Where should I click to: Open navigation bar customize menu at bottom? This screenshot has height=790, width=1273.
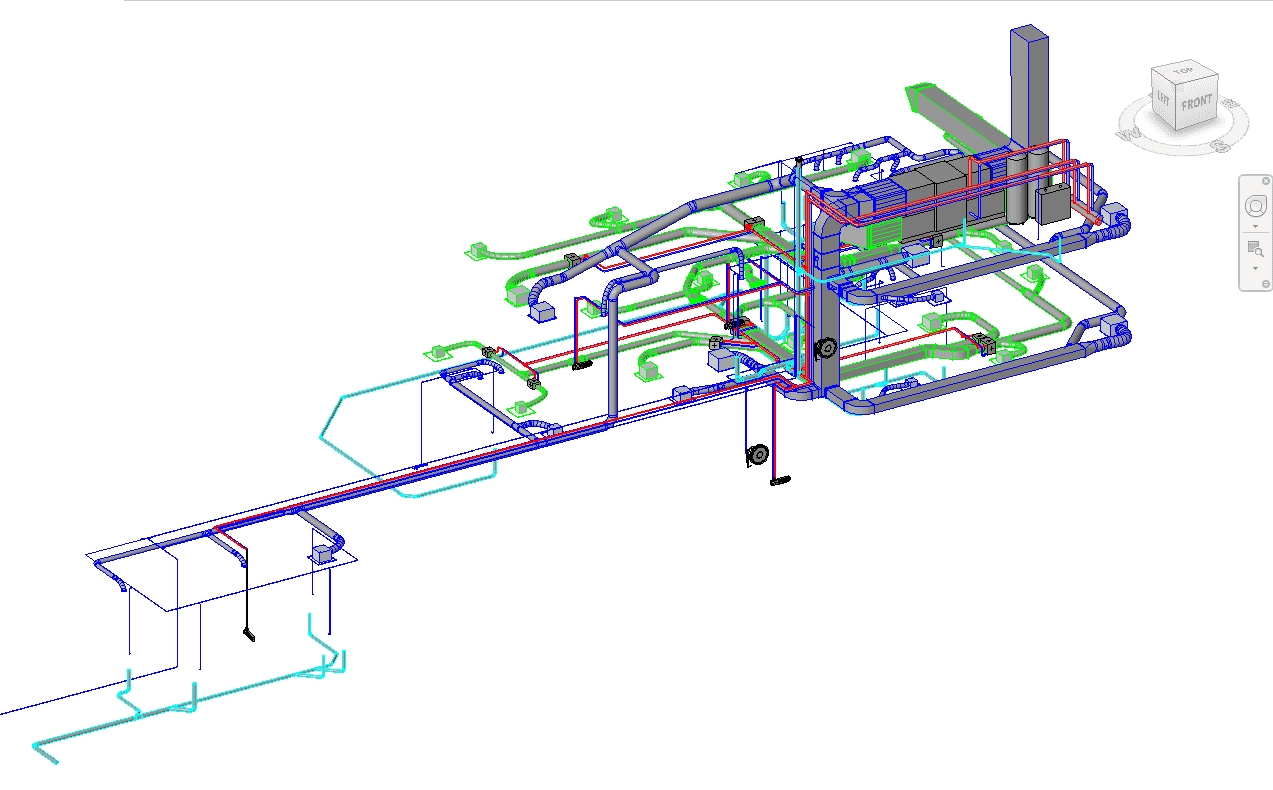click(x=1266, y=284)
